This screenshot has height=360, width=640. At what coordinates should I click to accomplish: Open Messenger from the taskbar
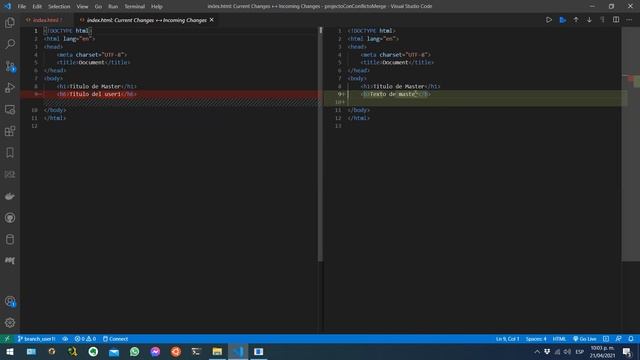click(x=155, y=351)
